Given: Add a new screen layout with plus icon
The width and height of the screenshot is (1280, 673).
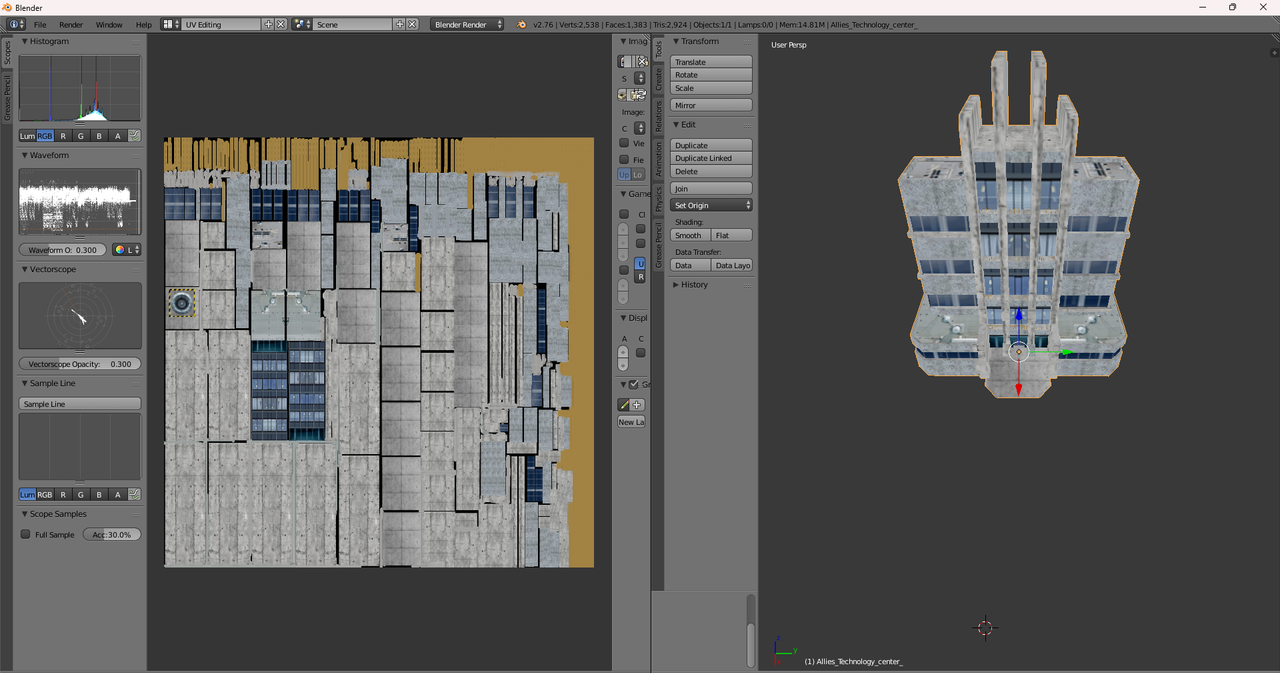Looking at the screenshot, I should click(268, 24).
